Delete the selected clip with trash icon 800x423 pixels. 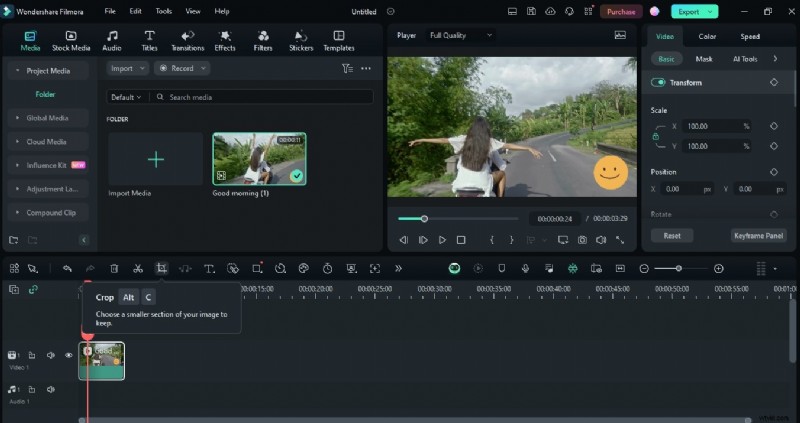[114, 268]
